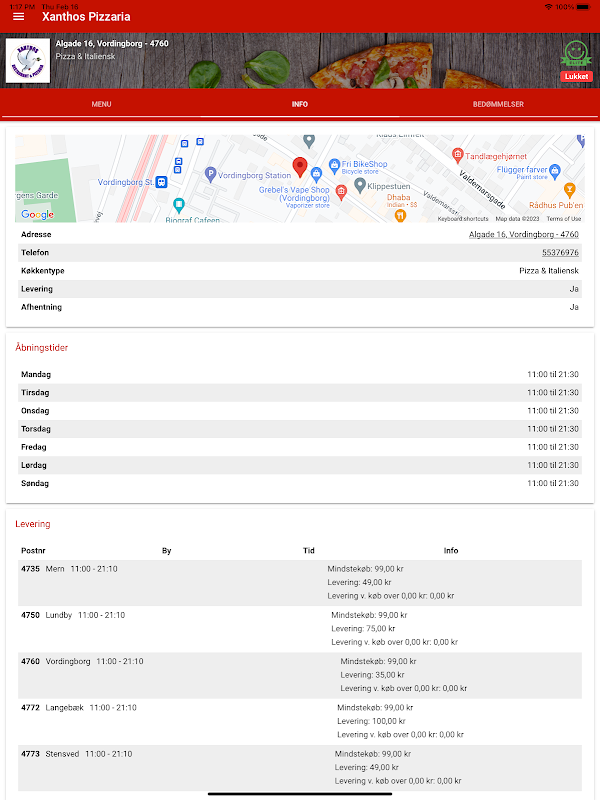Click the Postnr column header
This screenshot has width=600, height=800.
(x=33, y=551)
